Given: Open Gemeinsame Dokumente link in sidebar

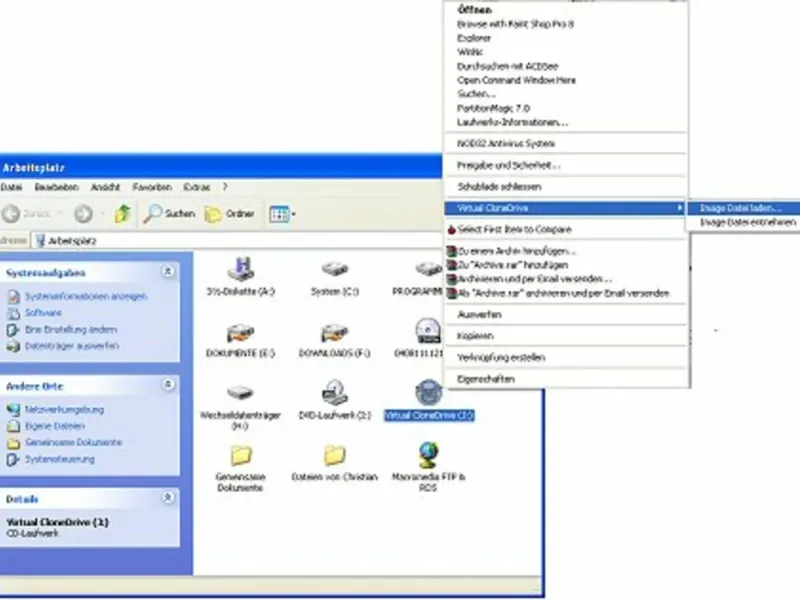Looking at the screenshot, I should (73, 442).
